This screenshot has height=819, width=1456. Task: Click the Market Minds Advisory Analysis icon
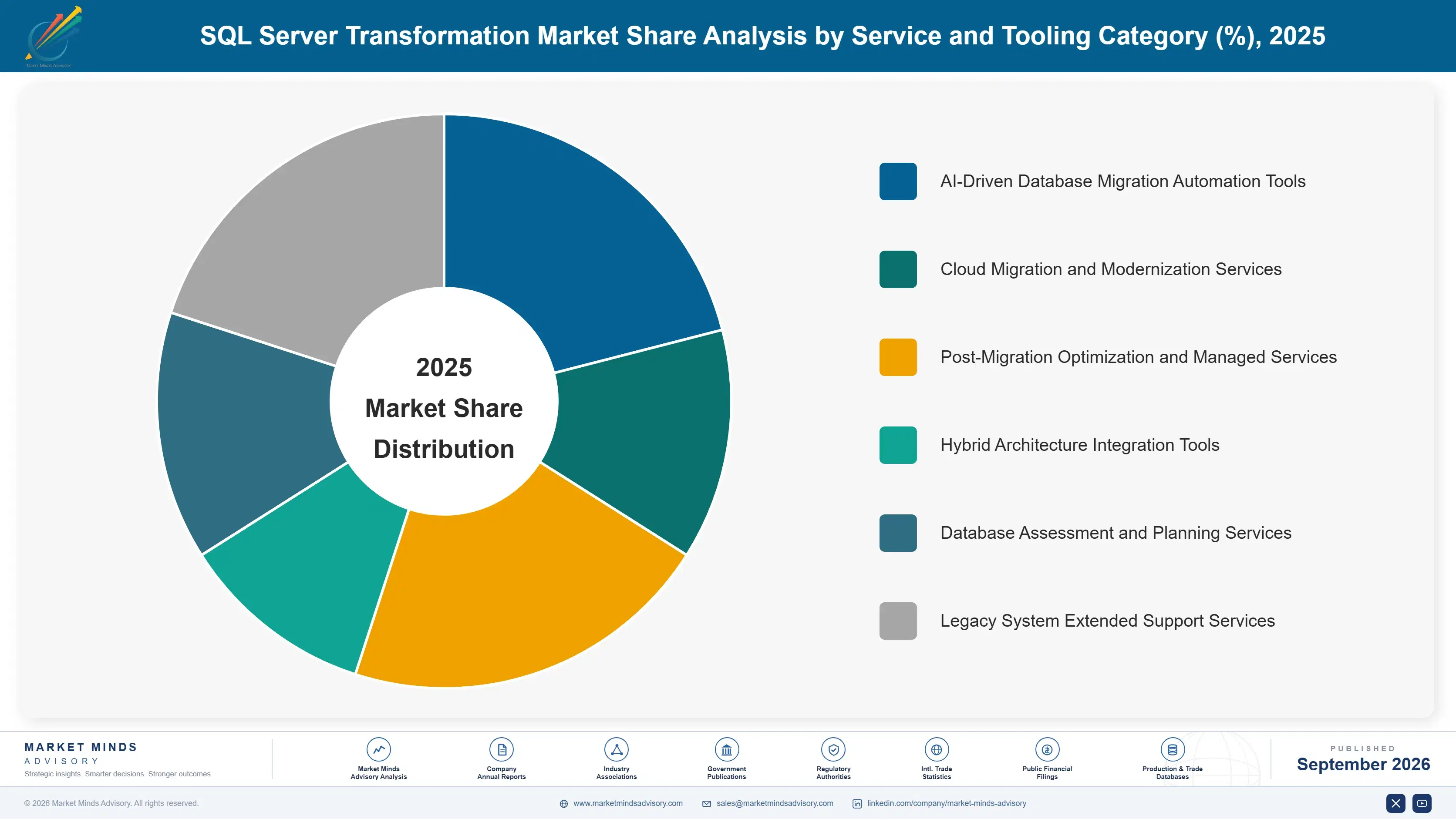[x=379, y=749]
